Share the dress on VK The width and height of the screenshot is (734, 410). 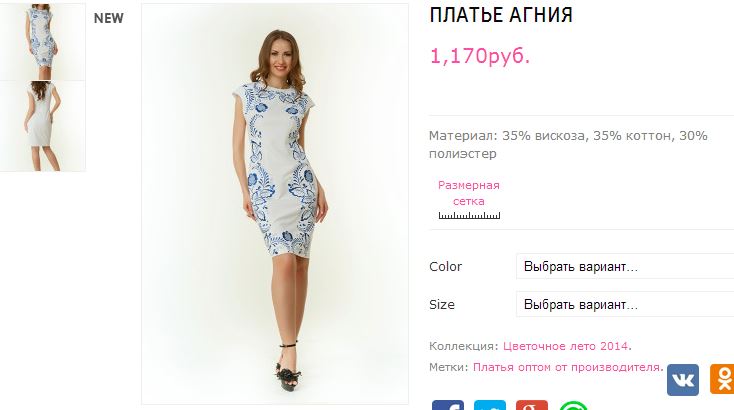(683, 380)
